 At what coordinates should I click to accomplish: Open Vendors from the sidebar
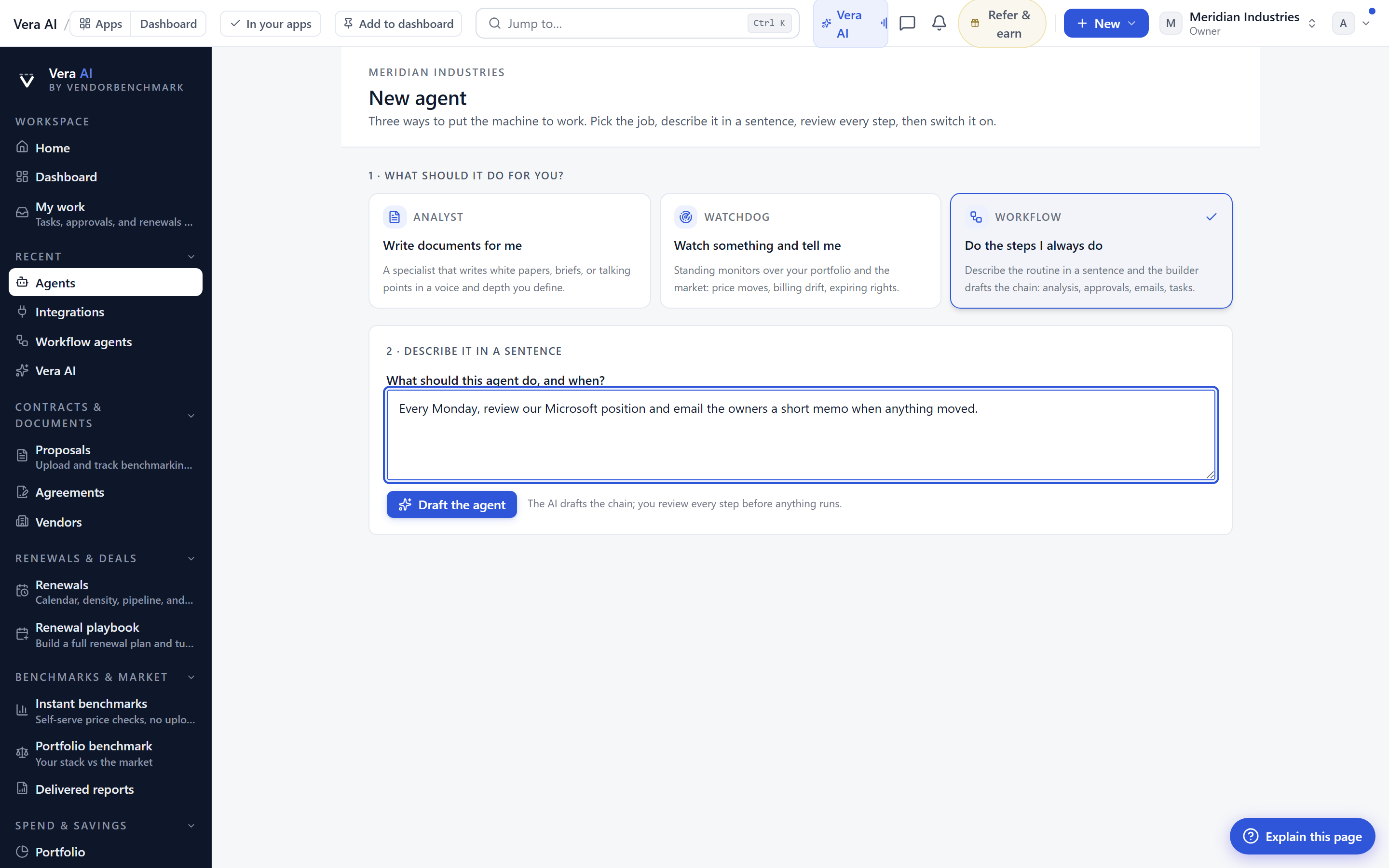tap(106, 522)
